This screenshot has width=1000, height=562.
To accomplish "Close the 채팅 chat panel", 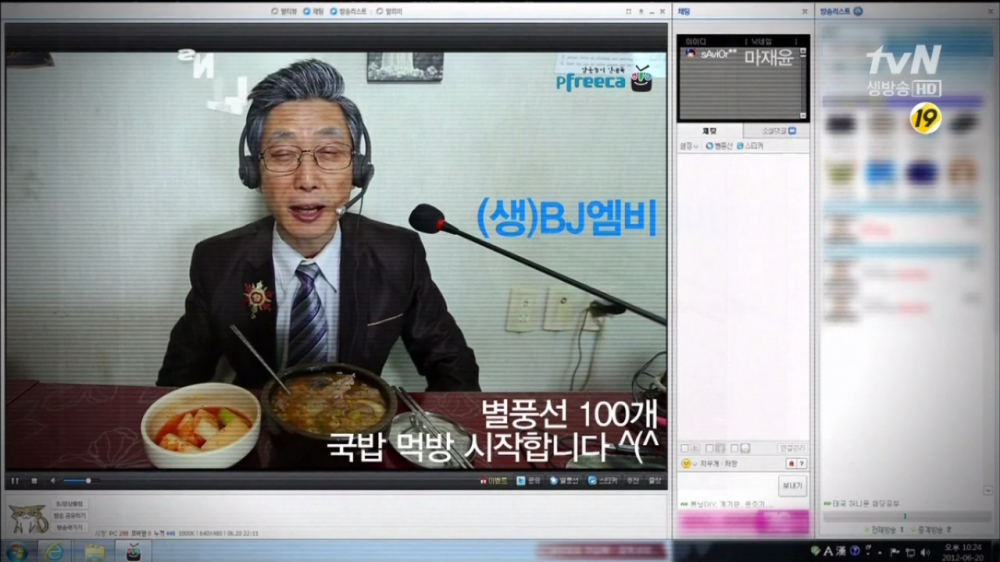I will click(804, 11).
